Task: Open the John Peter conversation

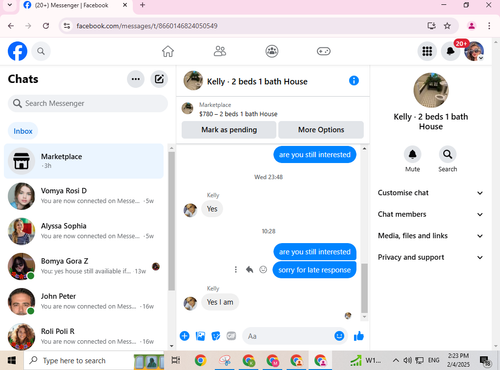Action: (84, 301)
